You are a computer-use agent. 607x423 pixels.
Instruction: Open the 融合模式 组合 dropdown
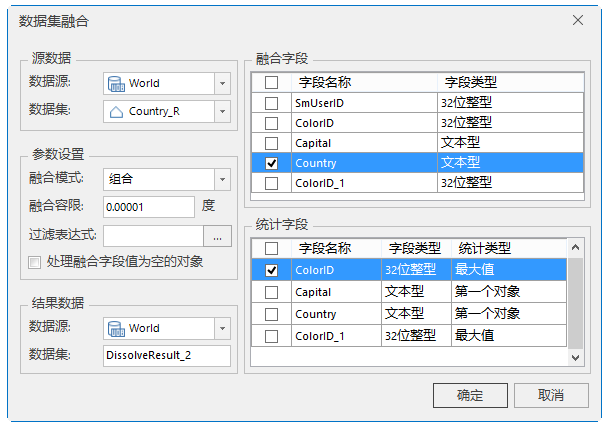[223, 180]
